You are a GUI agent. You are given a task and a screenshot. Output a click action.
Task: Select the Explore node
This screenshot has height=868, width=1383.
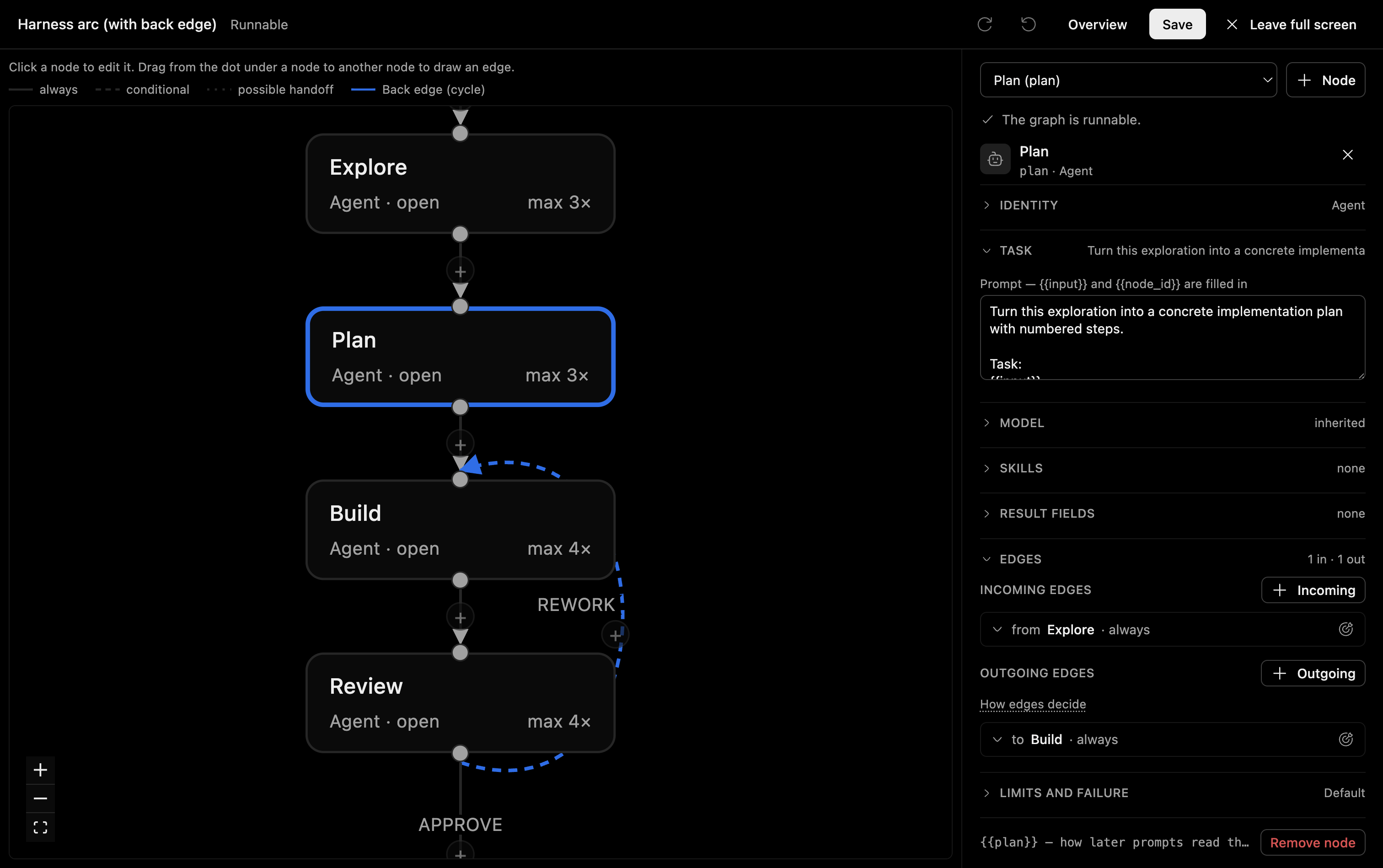(x=460, y=184)
